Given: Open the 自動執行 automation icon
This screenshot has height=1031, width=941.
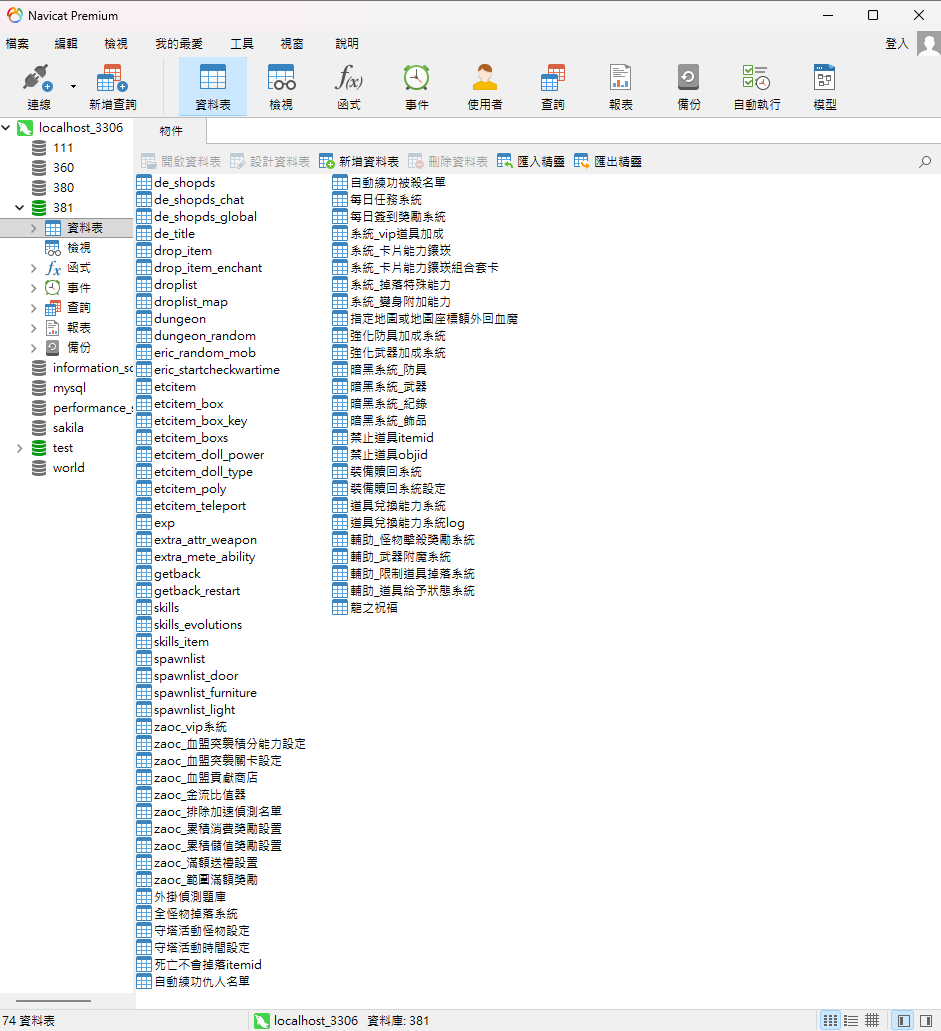Looking at the screenshot, I should click(757, 87).
